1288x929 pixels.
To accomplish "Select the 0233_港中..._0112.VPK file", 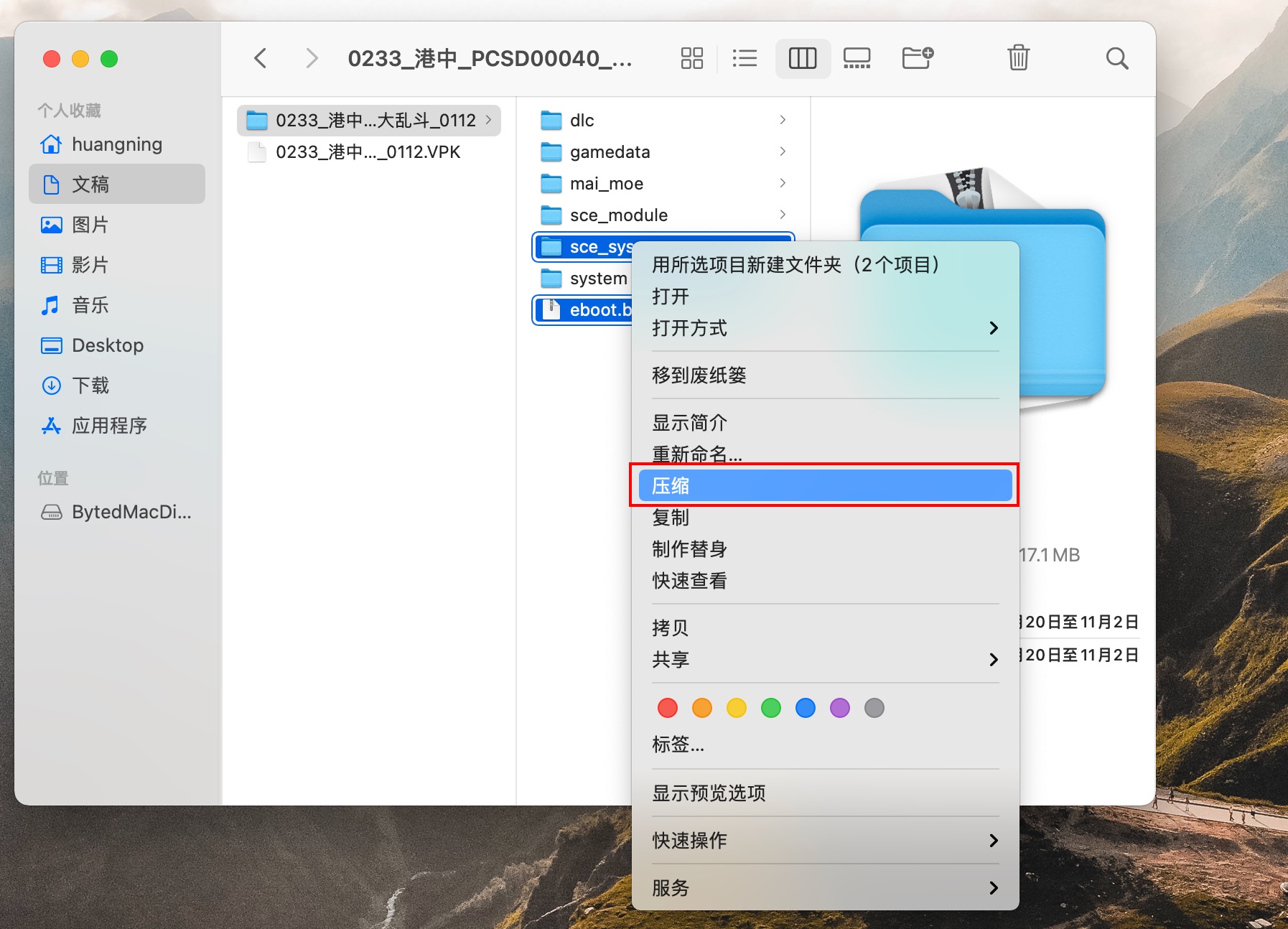I will (x=368, y=152).
